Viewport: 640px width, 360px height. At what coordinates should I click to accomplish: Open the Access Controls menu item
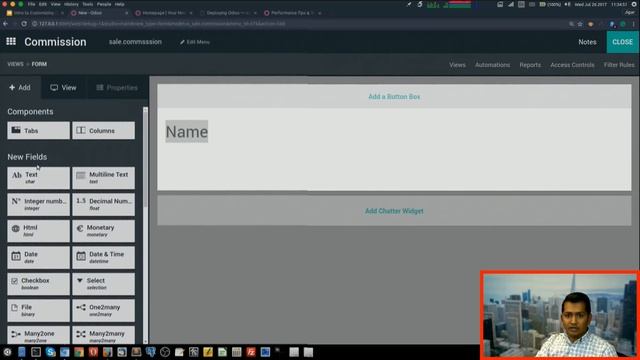click(x=572, y=65)
